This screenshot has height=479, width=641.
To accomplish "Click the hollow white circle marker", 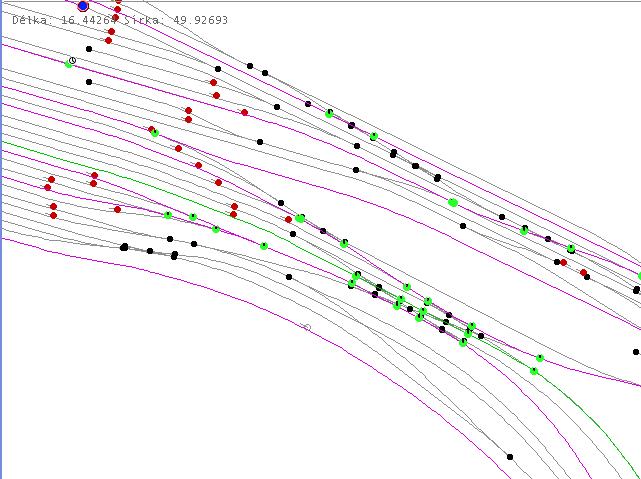I will coord(307,327).
